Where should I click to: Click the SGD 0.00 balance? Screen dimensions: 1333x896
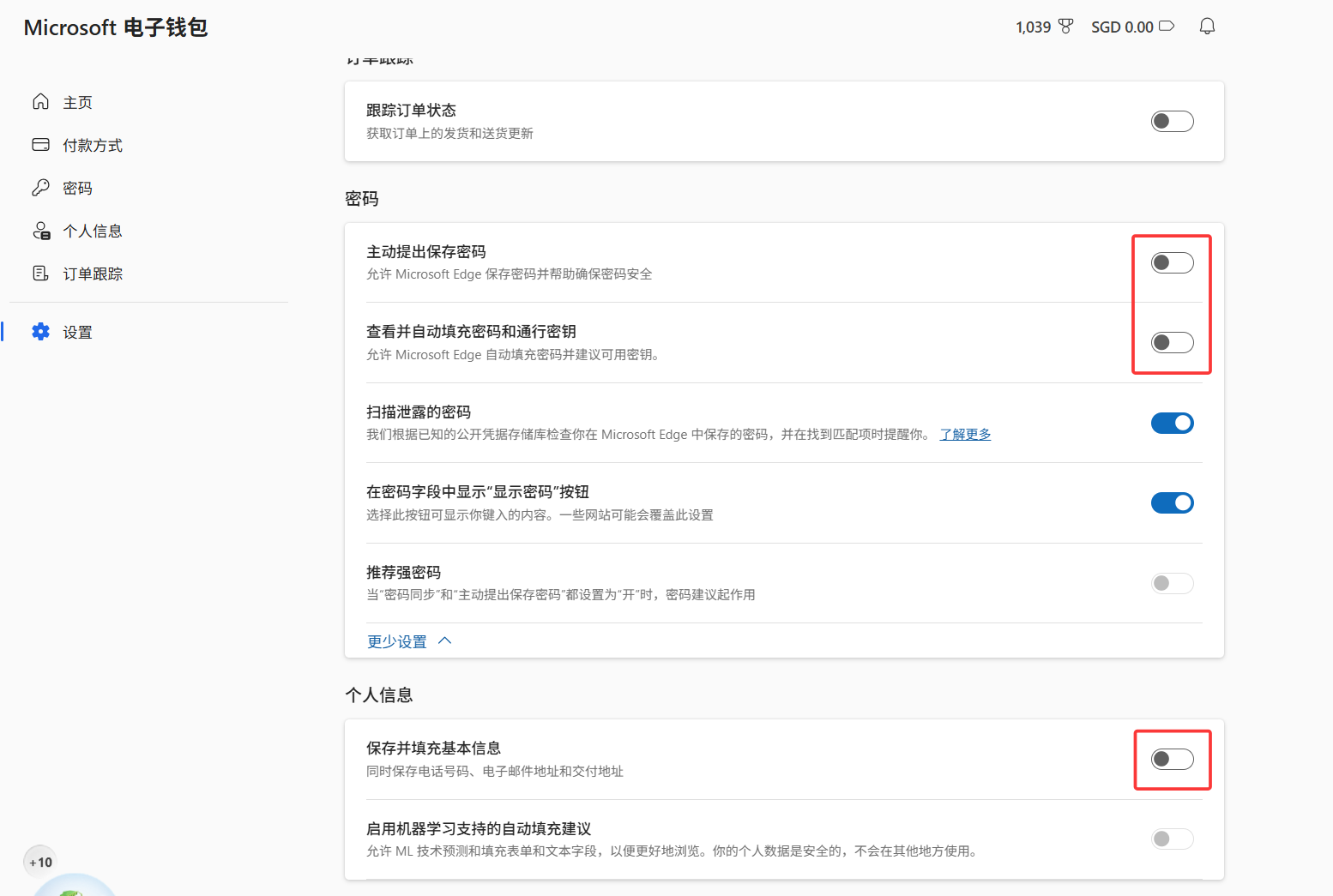(1122, 27)
